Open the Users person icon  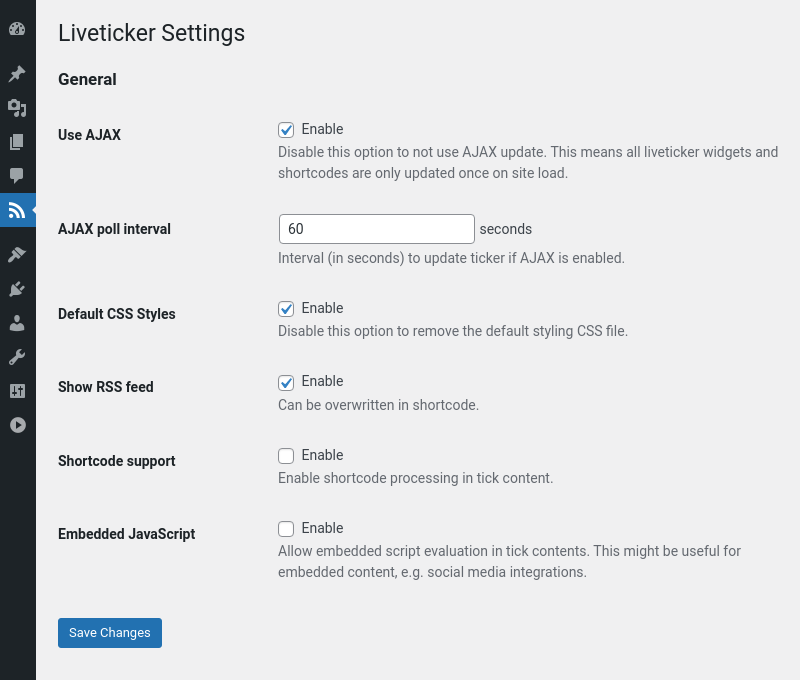click(x=17, y=323)
